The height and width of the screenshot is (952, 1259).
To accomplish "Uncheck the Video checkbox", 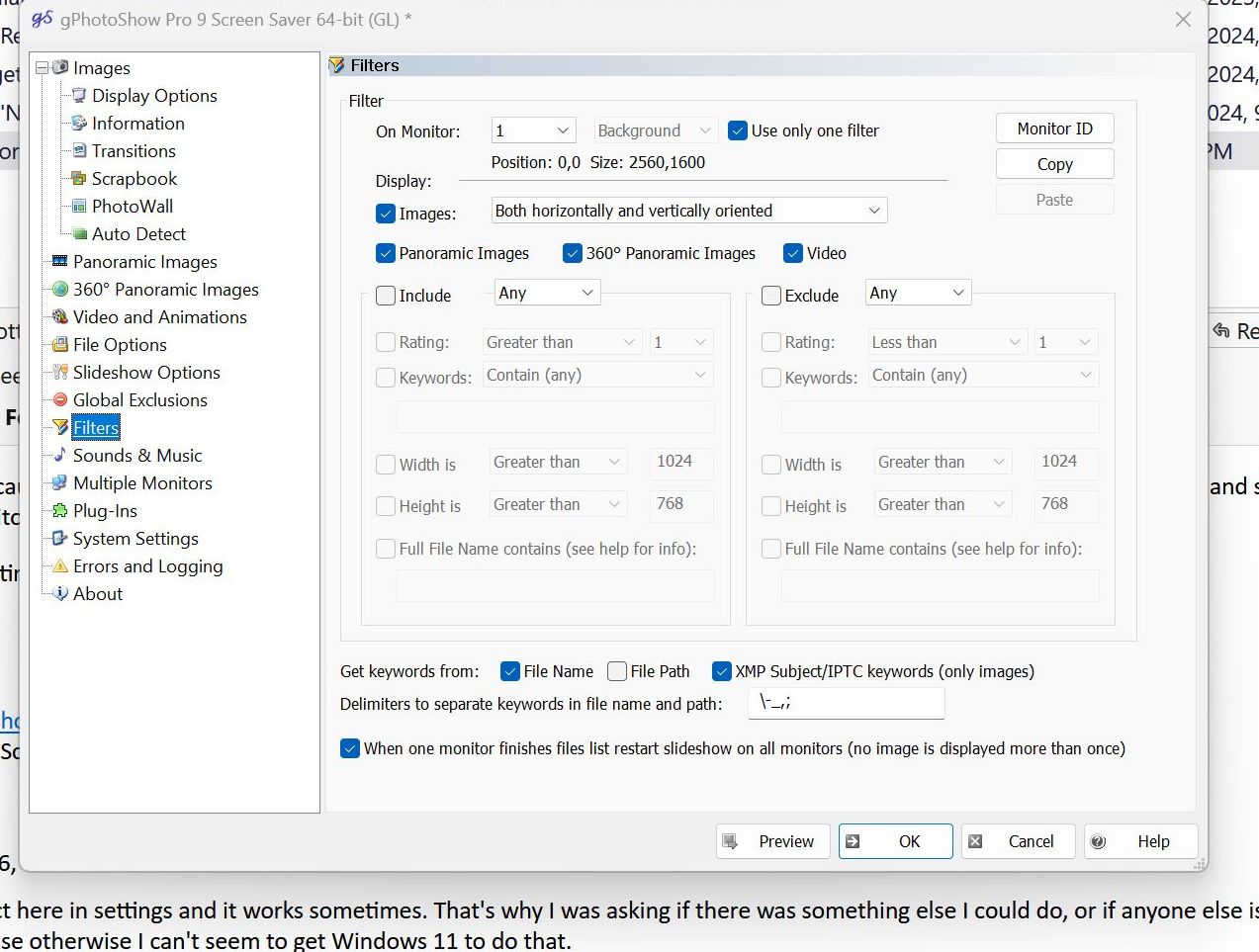I will 792,253.
